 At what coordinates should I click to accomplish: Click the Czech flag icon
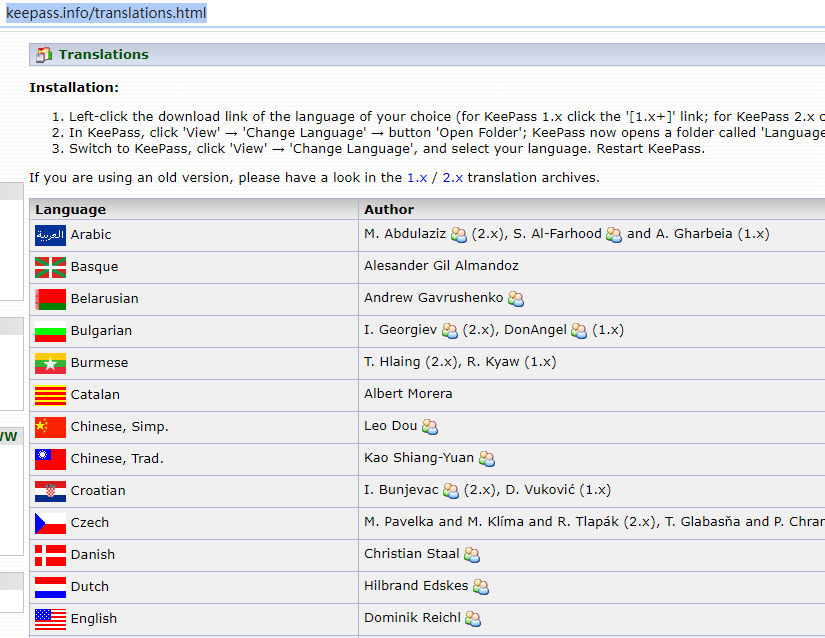coord(51,523)
